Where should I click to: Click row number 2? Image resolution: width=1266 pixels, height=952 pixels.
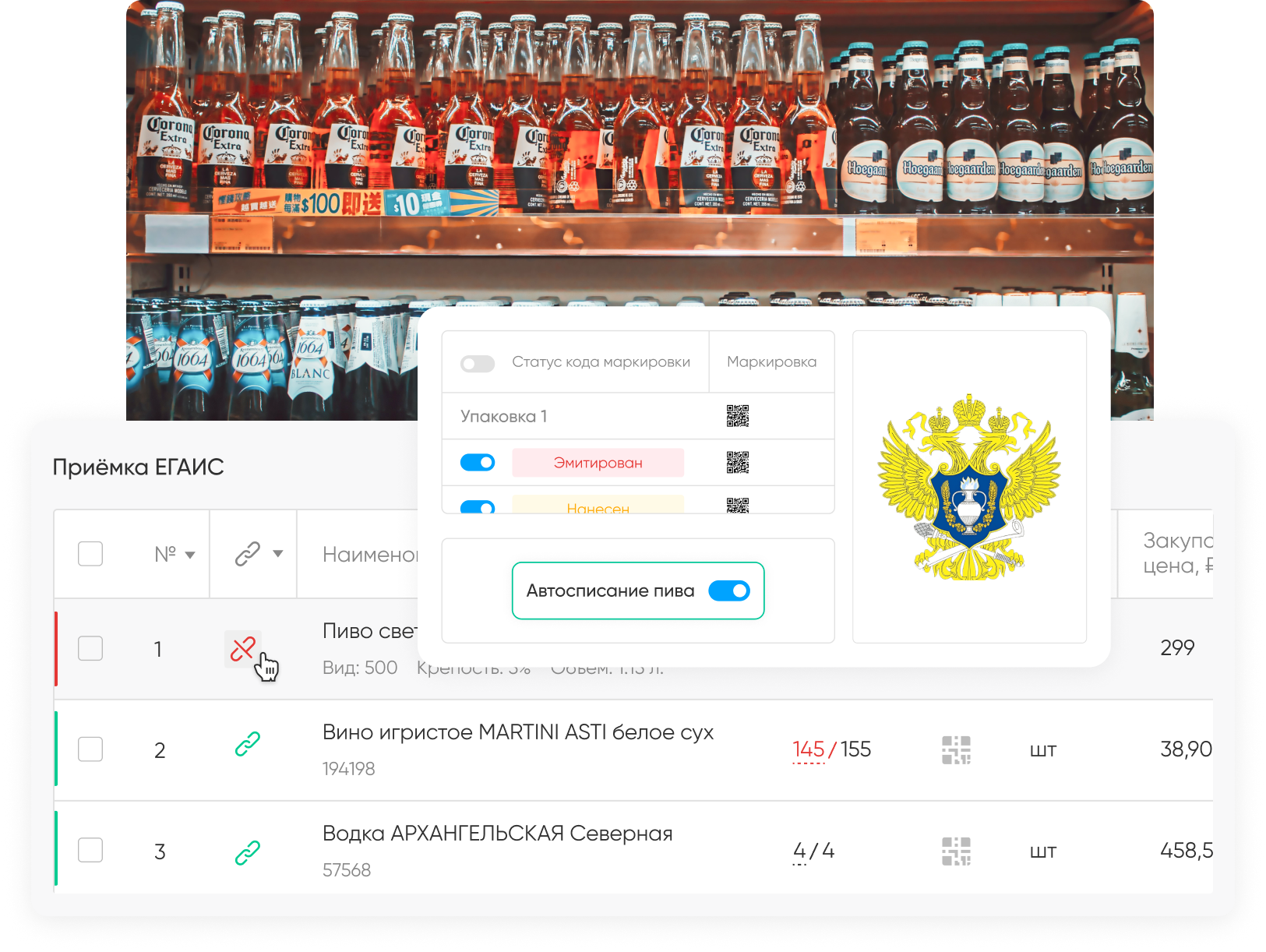pos(160,750)
